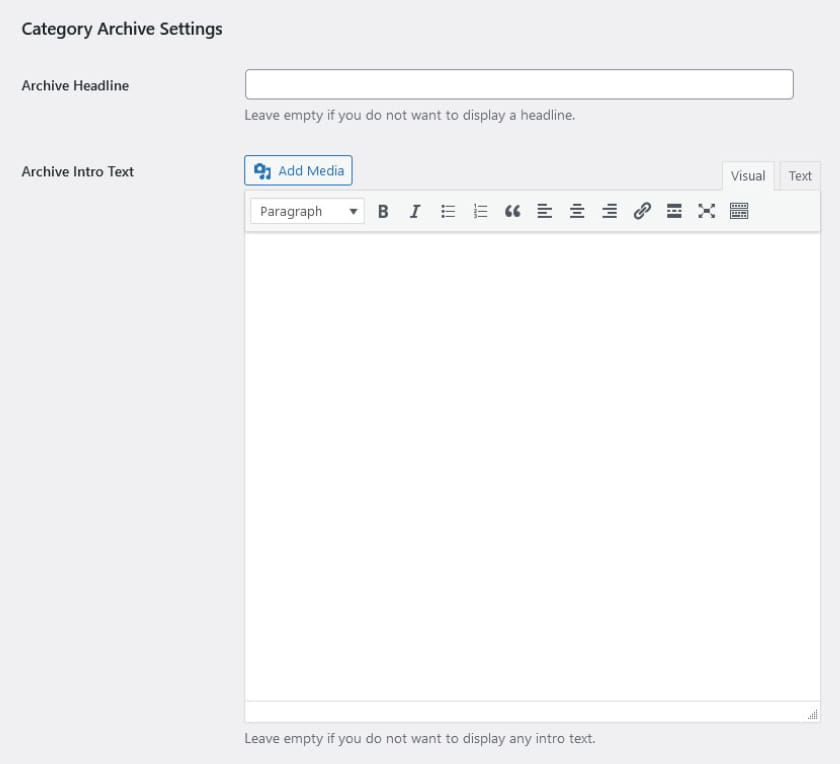840x764 pixels.
Task: Switch to the Text editor tab
Action: coord(800,176)
